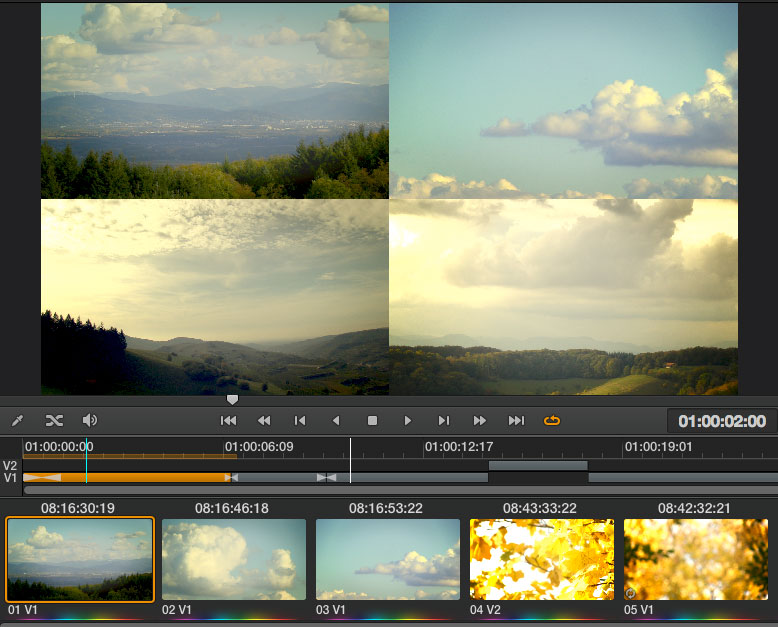Play the timeline forward
Screen dimensions: 778x627
[408, 421]
